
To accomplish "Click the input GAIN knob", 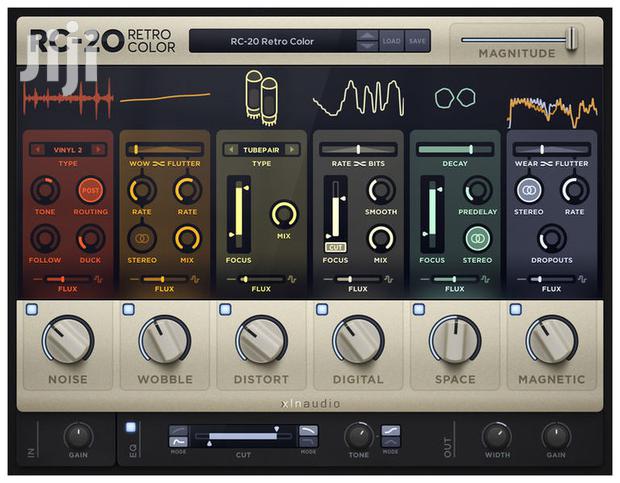I will click(x=79, y=436).
